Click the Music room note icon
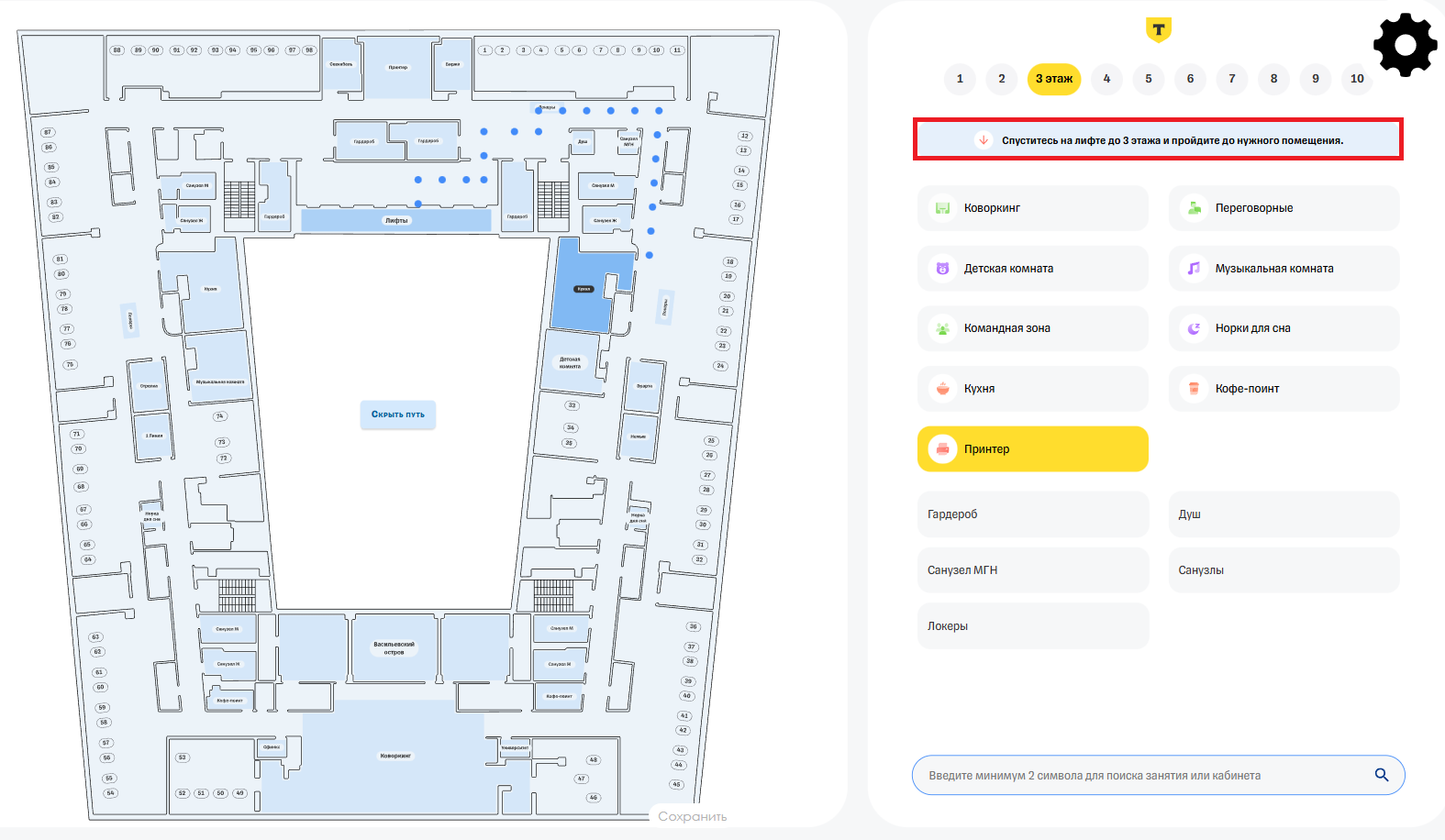The width and height of the screenshot is (1445, 840). click(x=1194, y=269)
